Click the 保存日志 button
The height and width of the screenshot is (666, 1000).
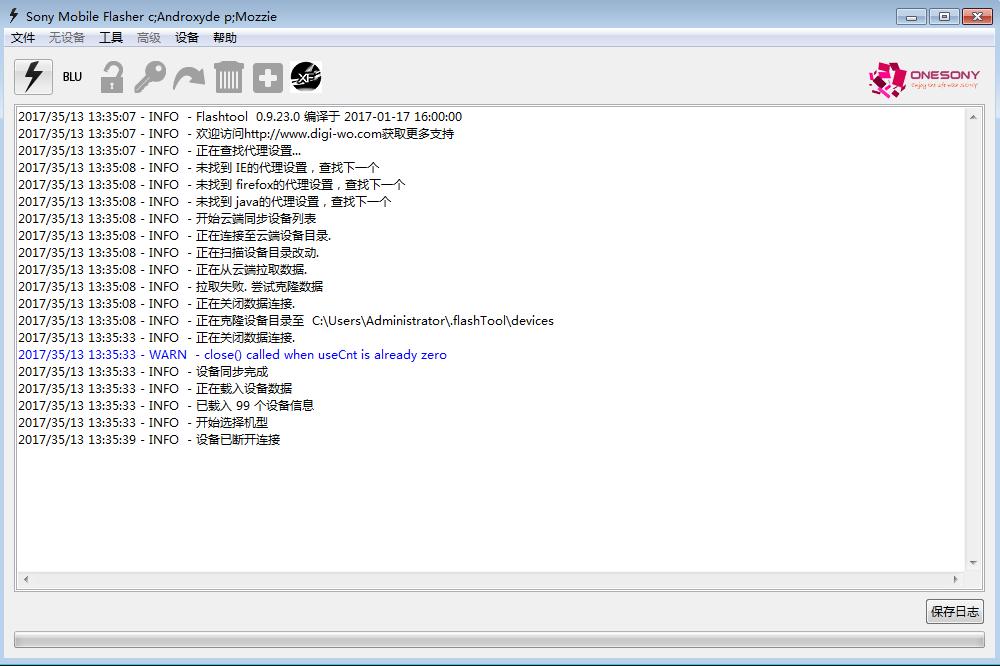pos(955,611)
